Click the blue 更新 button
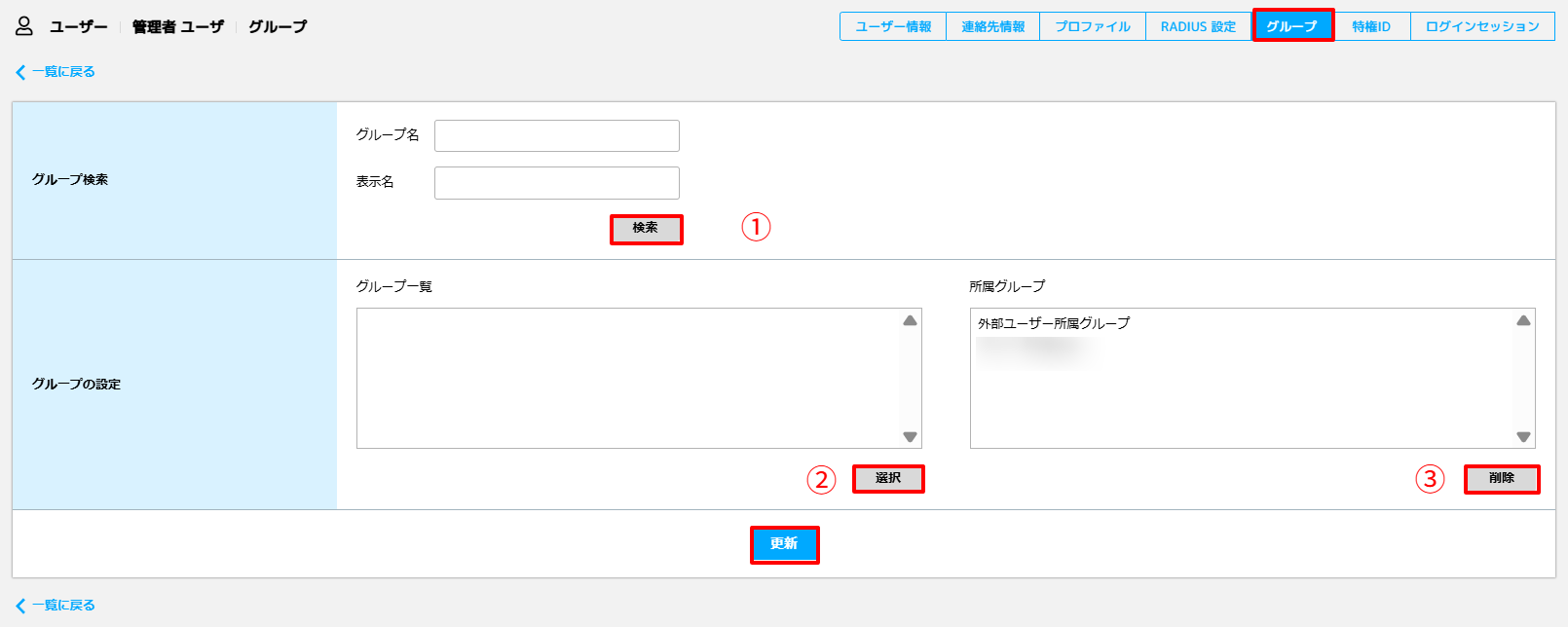 pyautogui.click(x=784, y=544)
